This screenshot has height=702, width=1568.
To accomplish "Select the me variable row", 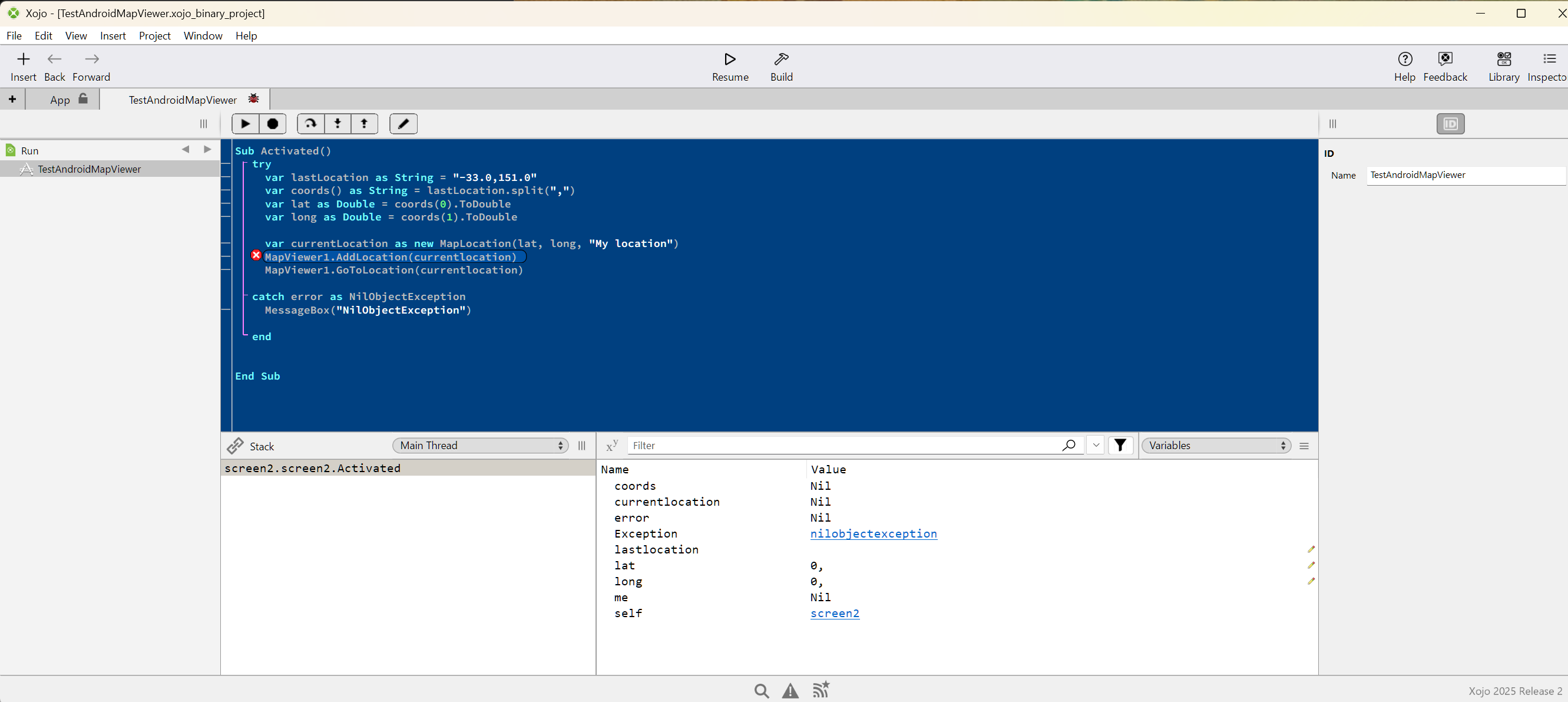I will 957,597.
